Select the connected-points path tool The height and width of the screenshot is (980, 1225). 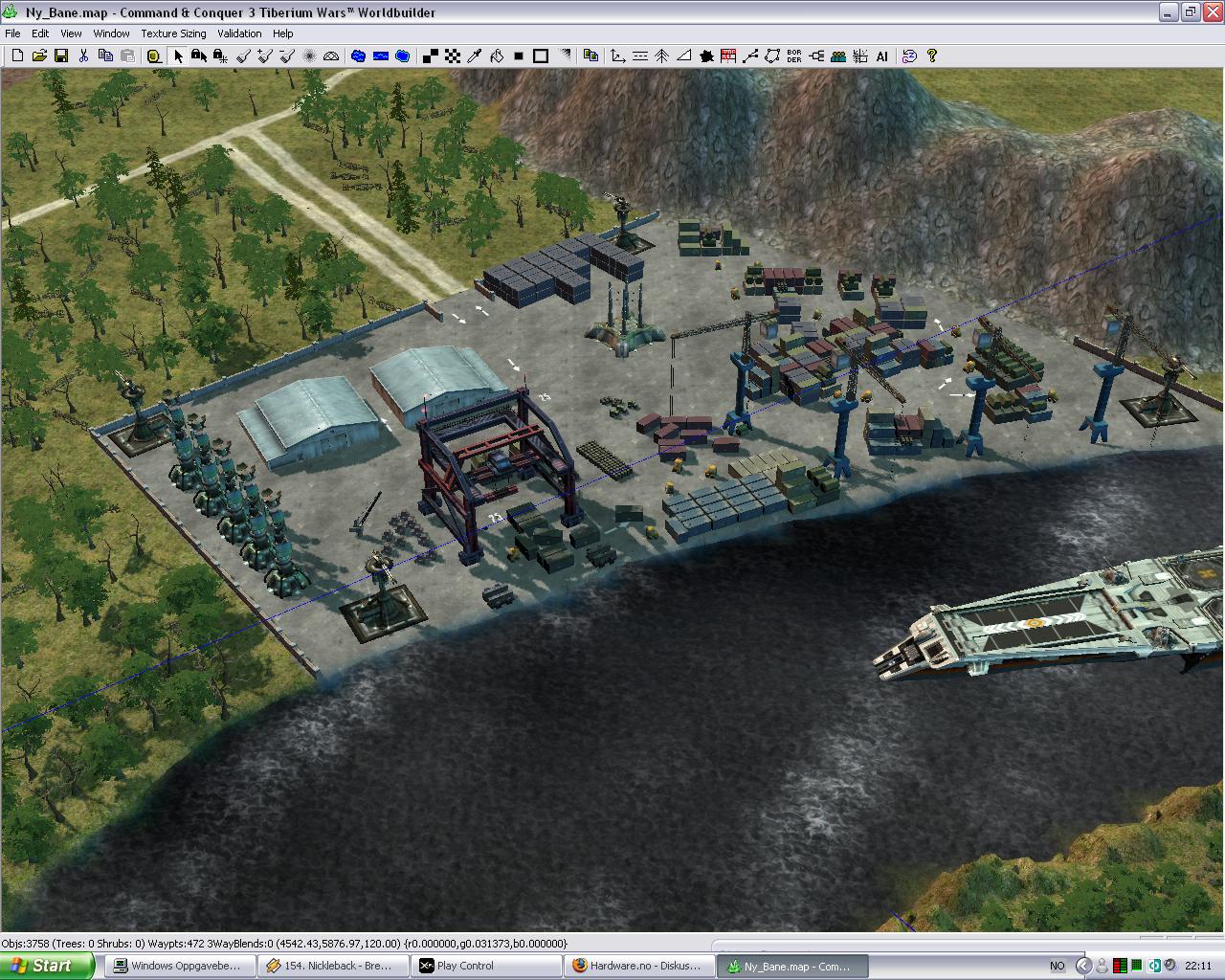pyautogui.click(x=750, y=56)
